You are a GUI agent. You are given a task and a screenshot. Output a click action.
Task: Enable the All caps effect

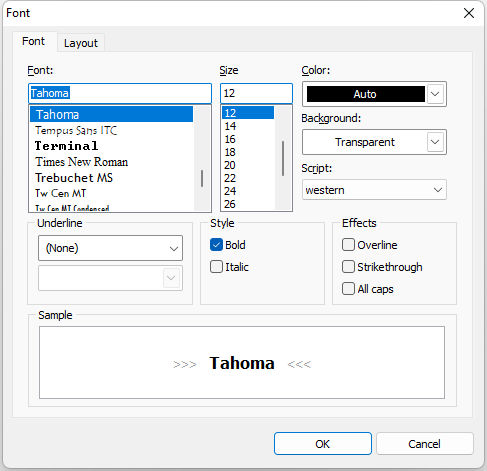tap(348, 289)
